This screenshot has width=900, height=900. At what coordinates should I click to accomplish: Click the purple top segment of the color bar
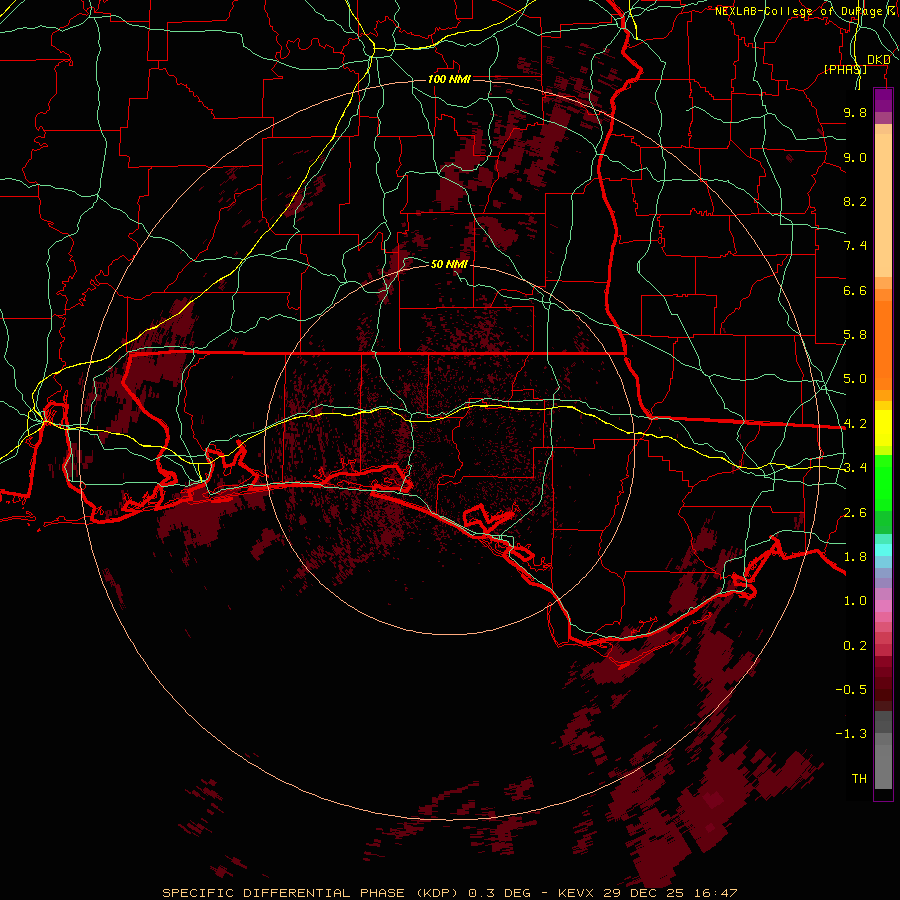pyautogui.click(x=883, y=100)
